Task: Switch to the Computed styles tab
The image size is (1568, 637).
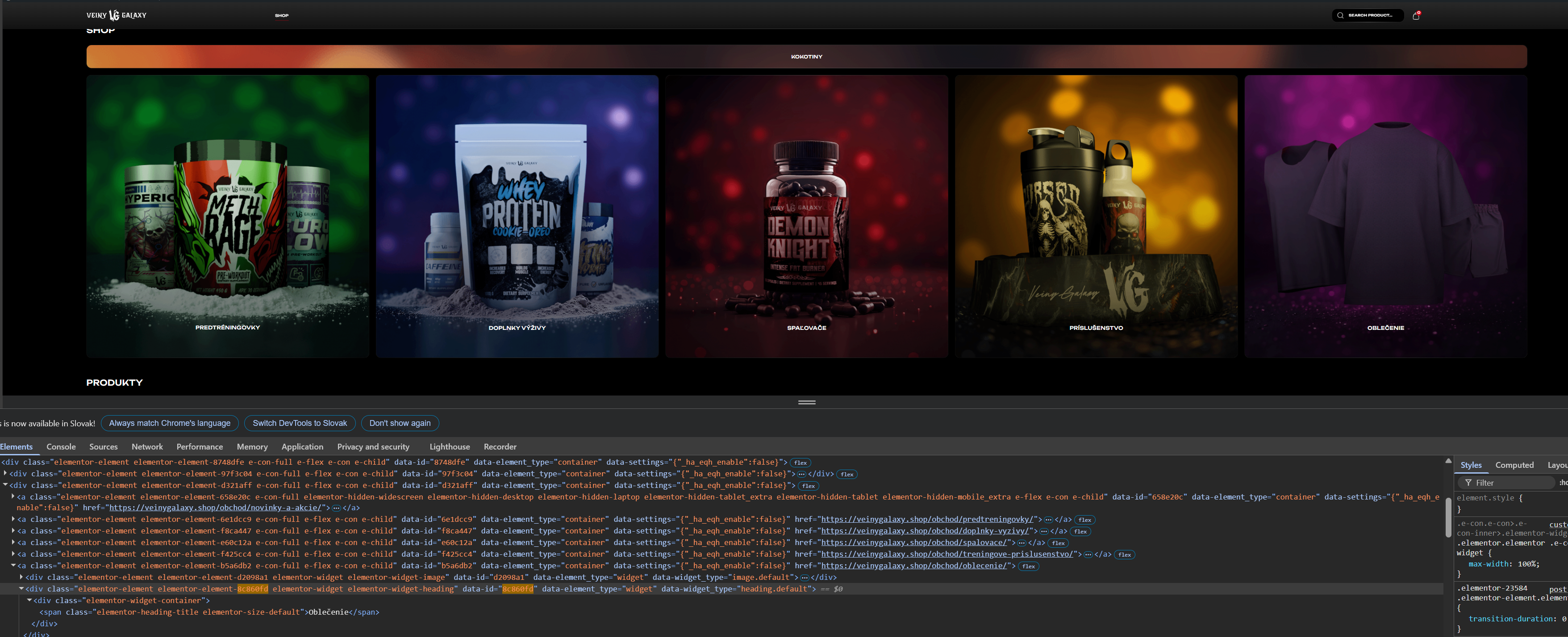Action: [1514, 465]
